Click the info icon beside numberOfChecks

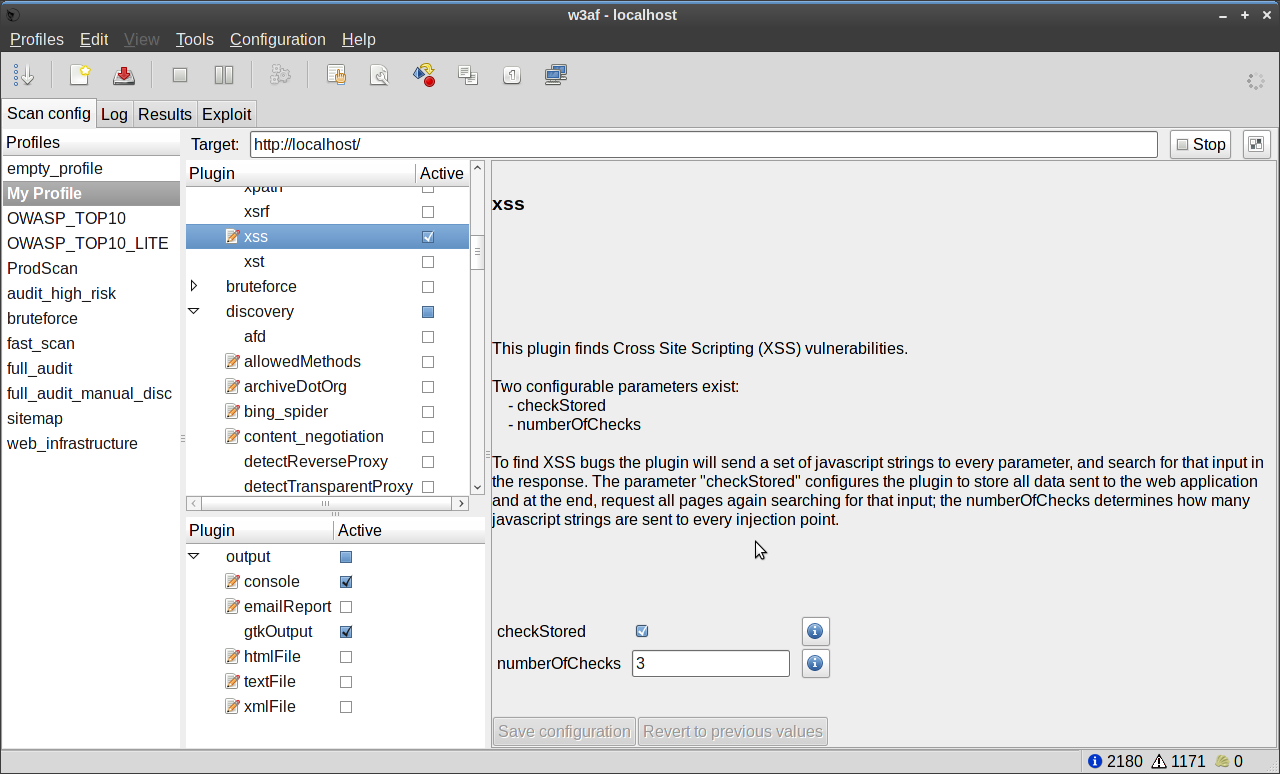pos(815,664)
